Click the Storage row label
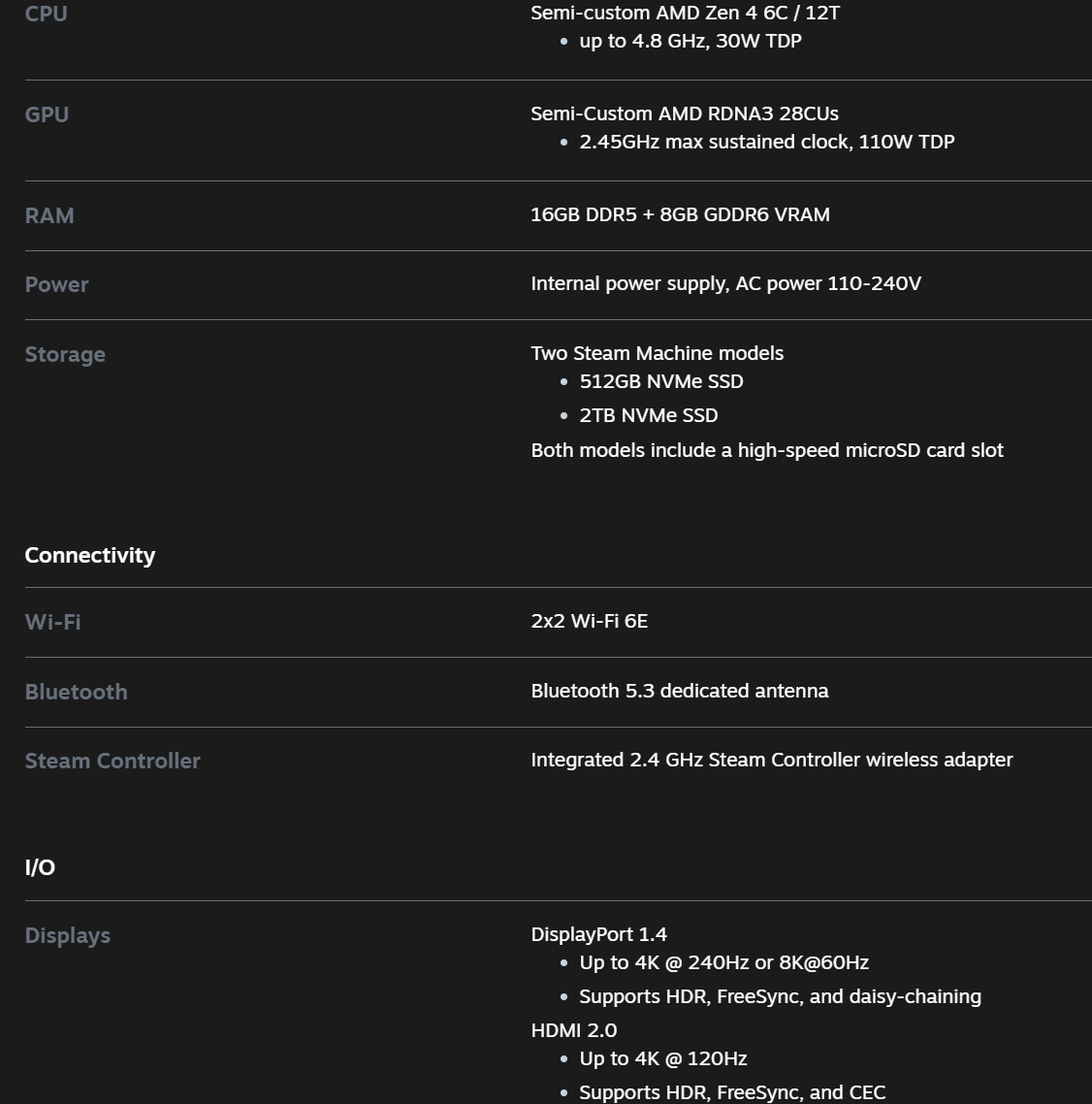Image resolution: width=1092 pixels, height=1104 pixels. click(65, 354)
